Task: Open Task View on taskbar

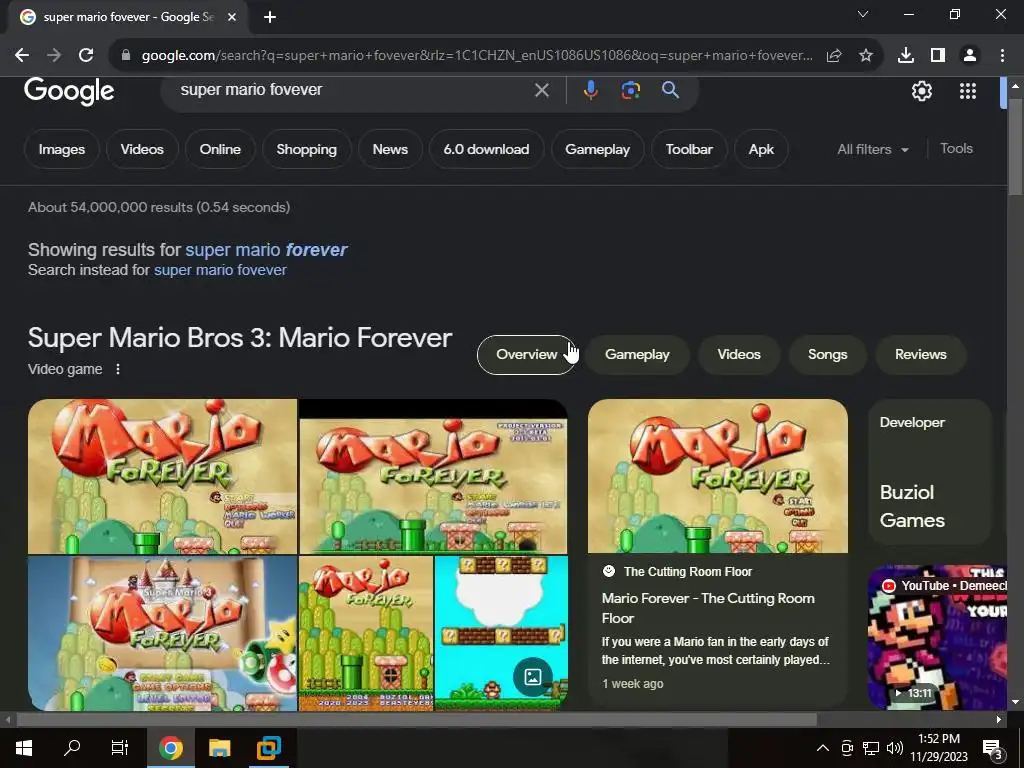Action: (120, 748)
